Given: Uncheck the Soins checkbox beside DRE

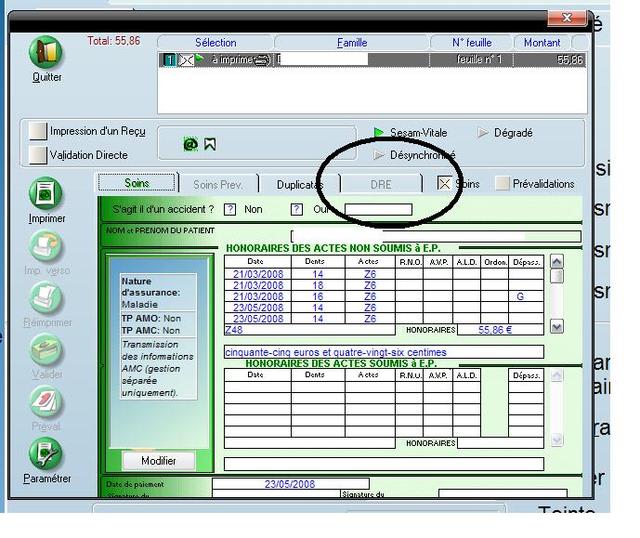Looking at the screenshot, I should click(x=444, y=184).
